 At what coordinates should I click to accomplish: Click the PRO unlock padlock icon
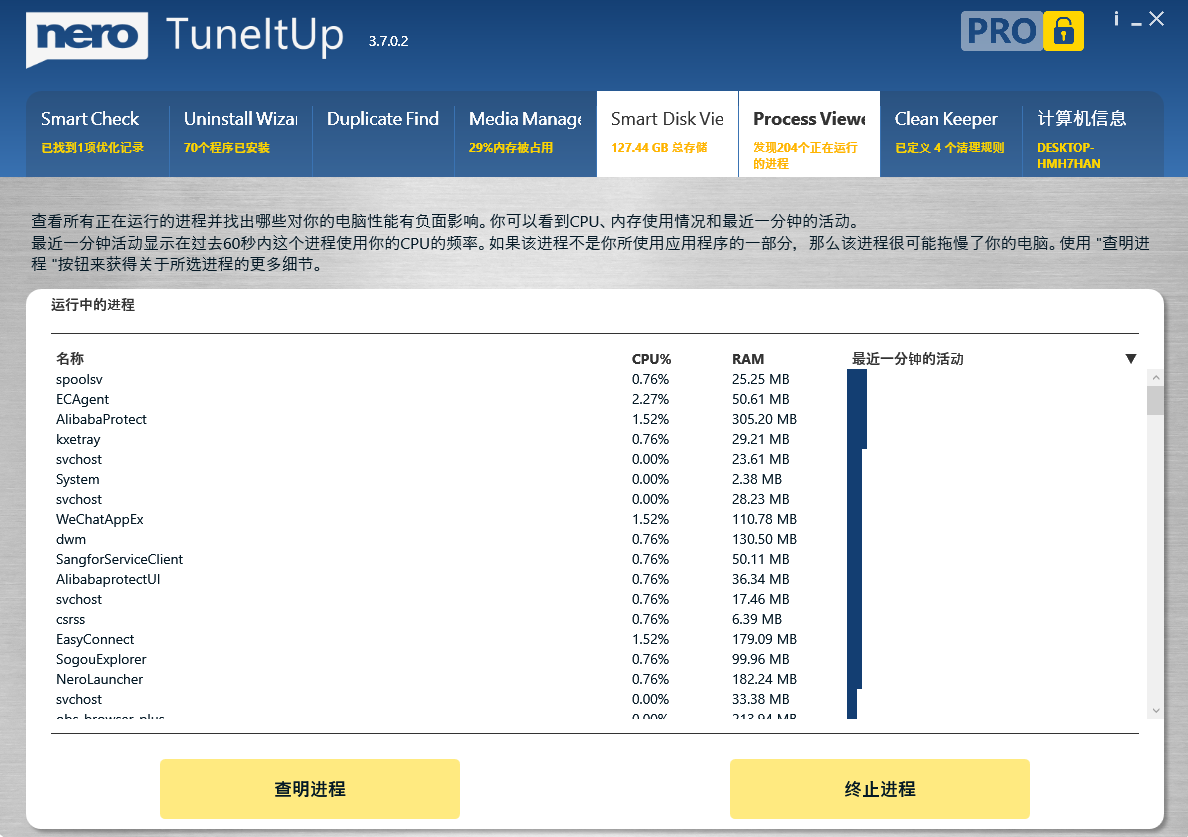coord(1063,31)
